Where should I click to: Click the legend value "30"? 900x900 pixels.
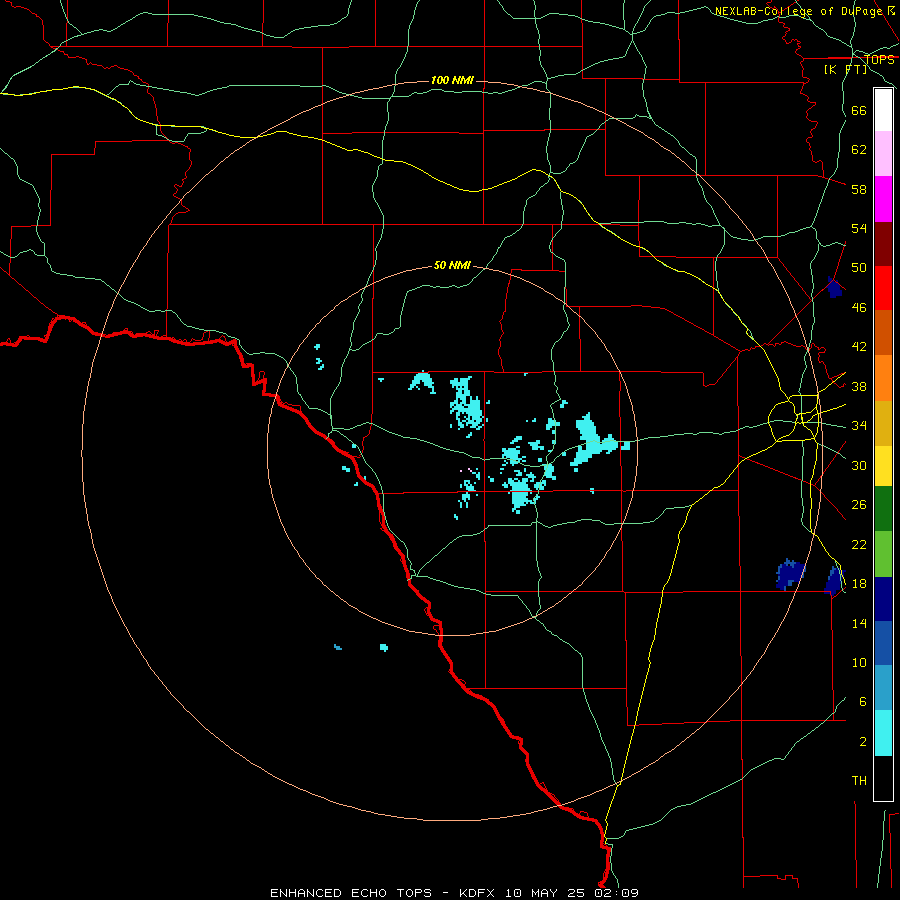[859, 465]
